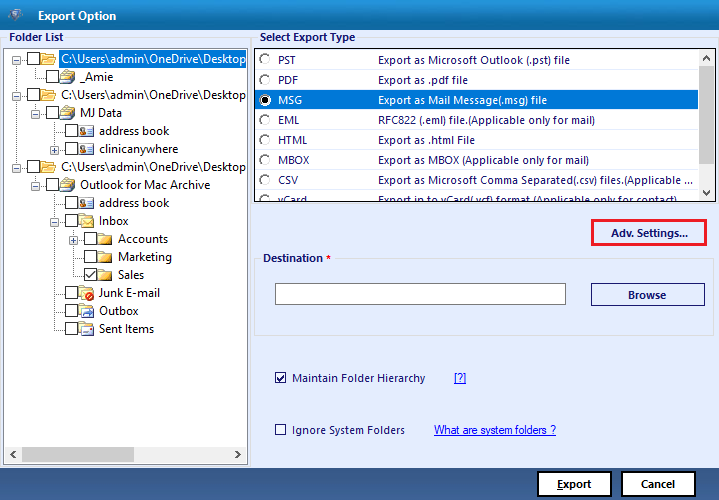Click the folder list horizontal scrollbar thumb

click(x=78, y=455)
